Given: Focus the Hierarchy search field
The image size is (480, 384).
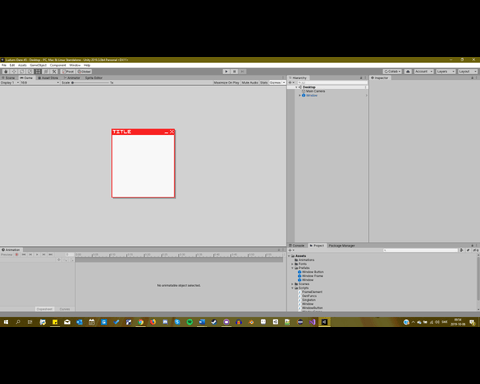Looking at the screenshot, I should coord(333,82).
